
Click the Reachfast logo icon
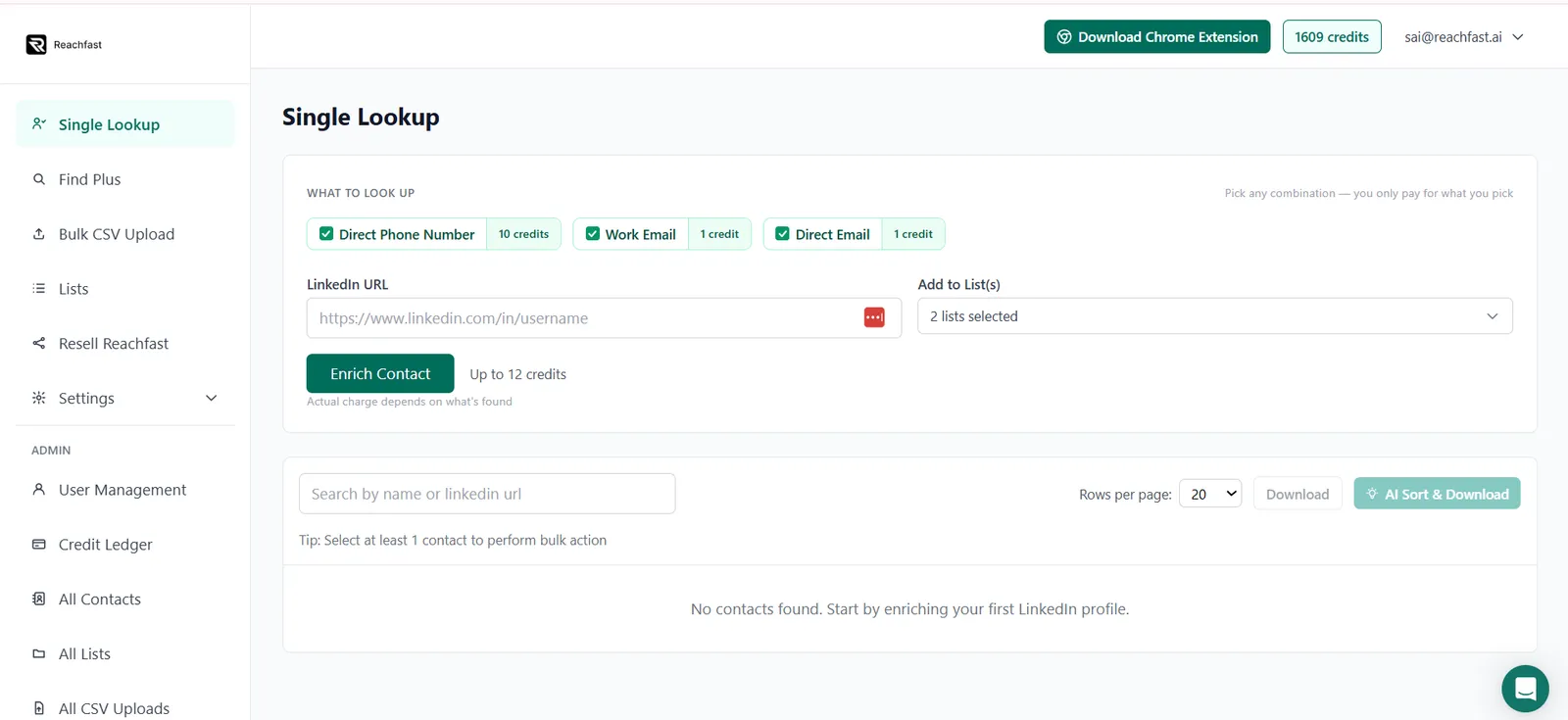click(36, 44)
